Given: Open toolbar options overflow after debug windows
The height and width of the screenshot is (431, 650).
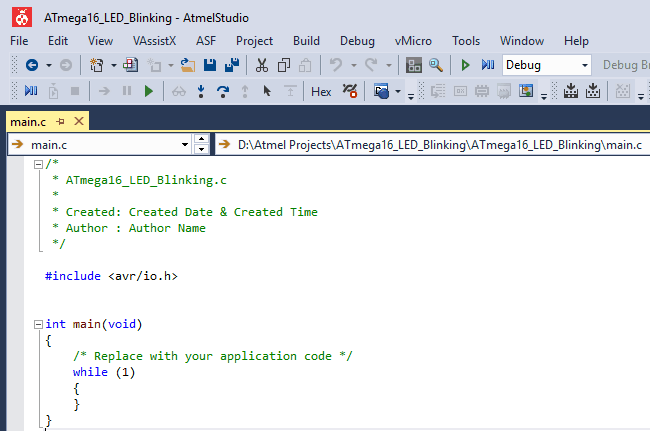Looking at the screenshot, I should [411, 97].
